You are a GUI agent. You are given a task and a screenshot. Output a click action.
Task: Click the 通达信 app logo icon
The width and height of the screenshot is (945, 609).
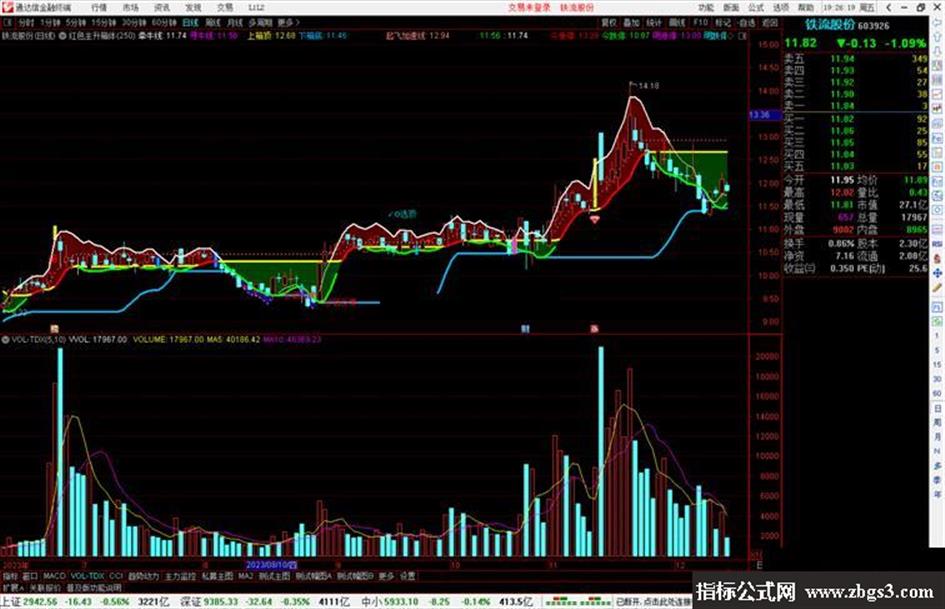[x=7, y=8]
